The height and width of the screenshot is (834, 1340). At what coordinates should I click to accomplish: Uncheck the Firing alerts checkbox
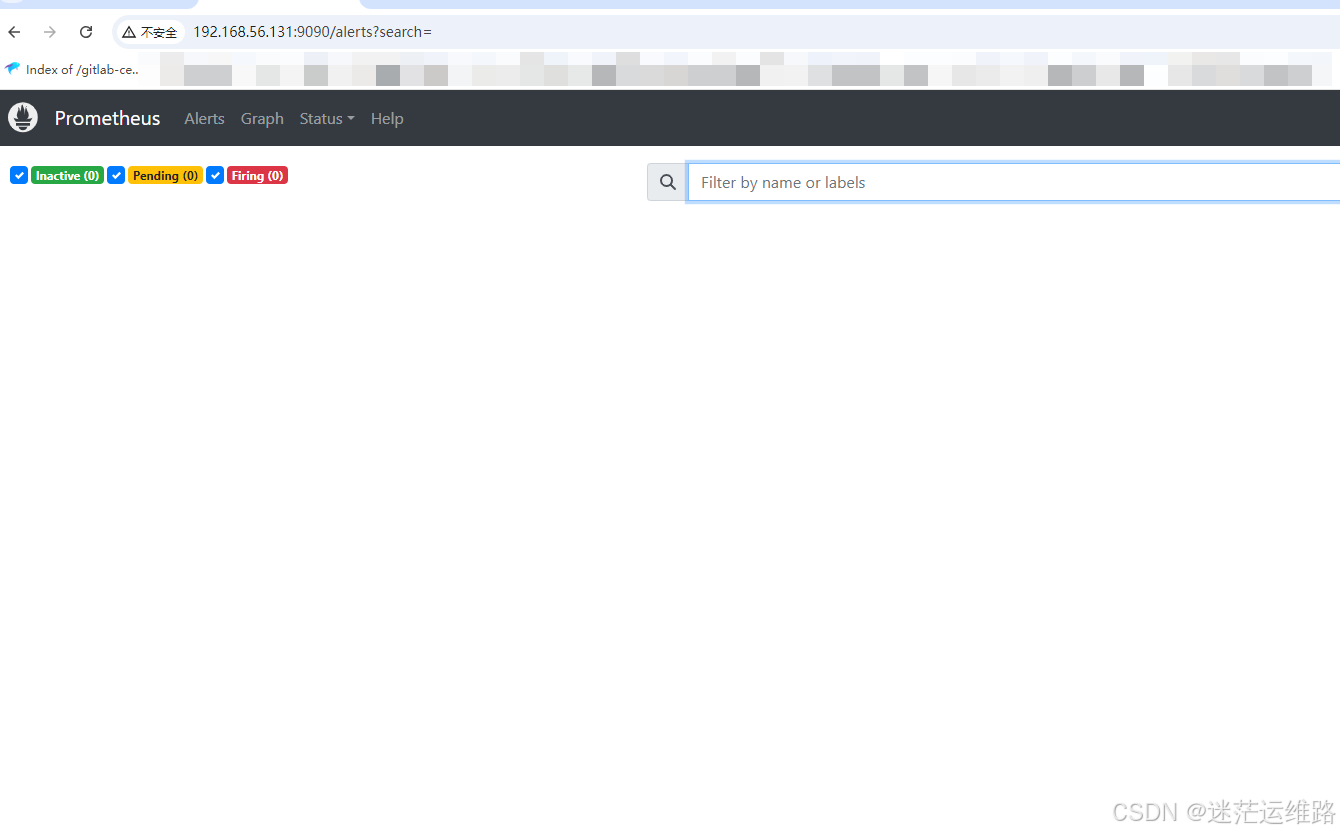click(215, 175)
